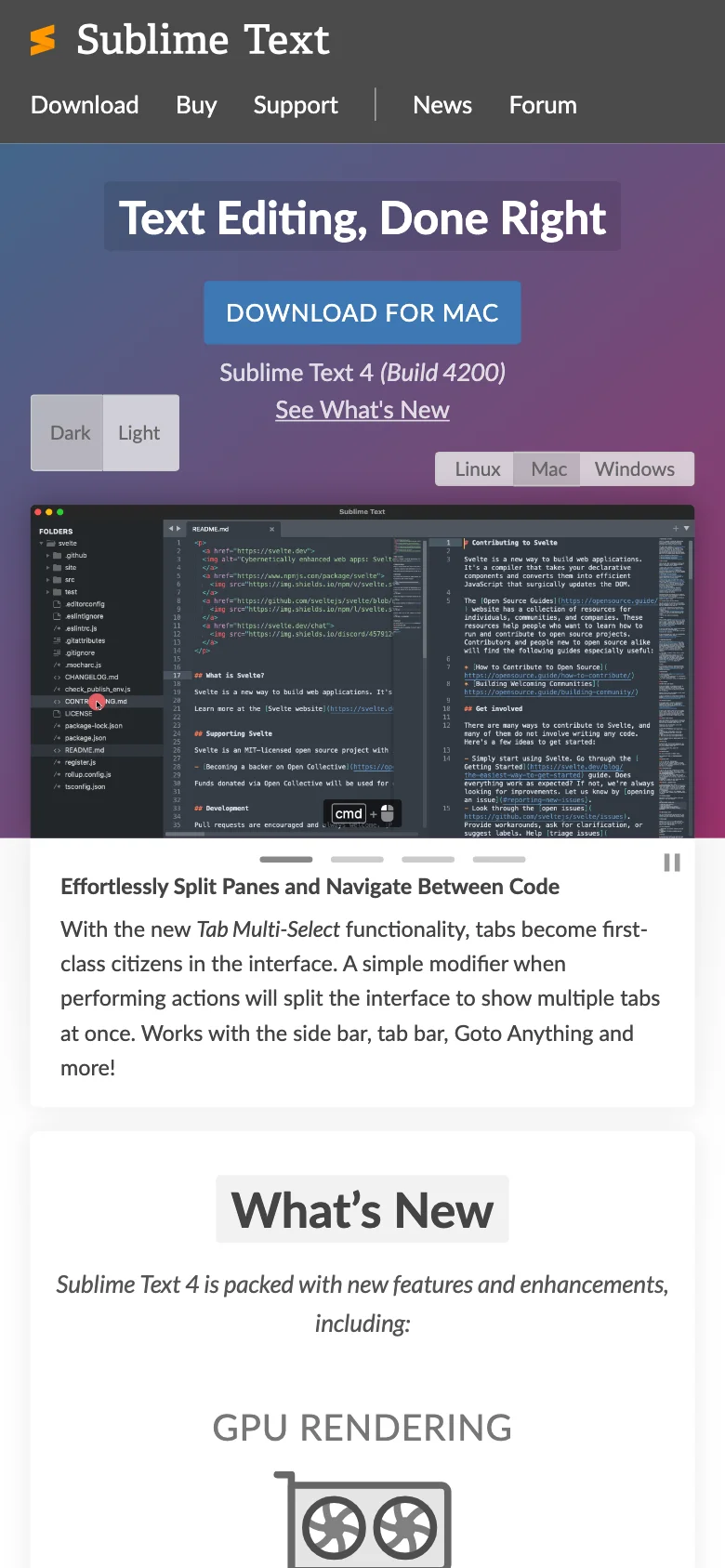
Task: Jump to the third slideshow indicator
Action: 428,860
